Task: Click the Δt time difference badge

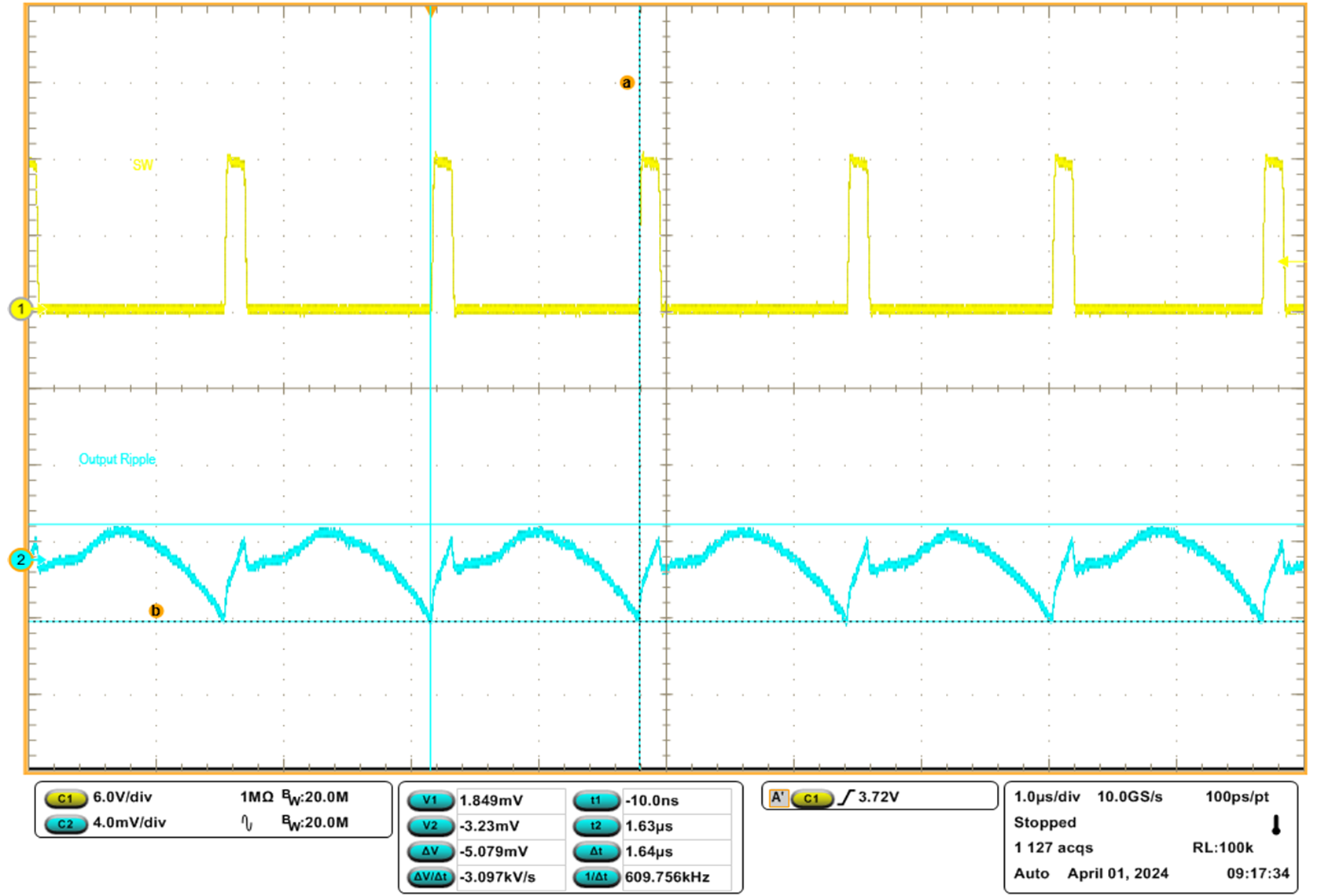Action: click(595, 851)
